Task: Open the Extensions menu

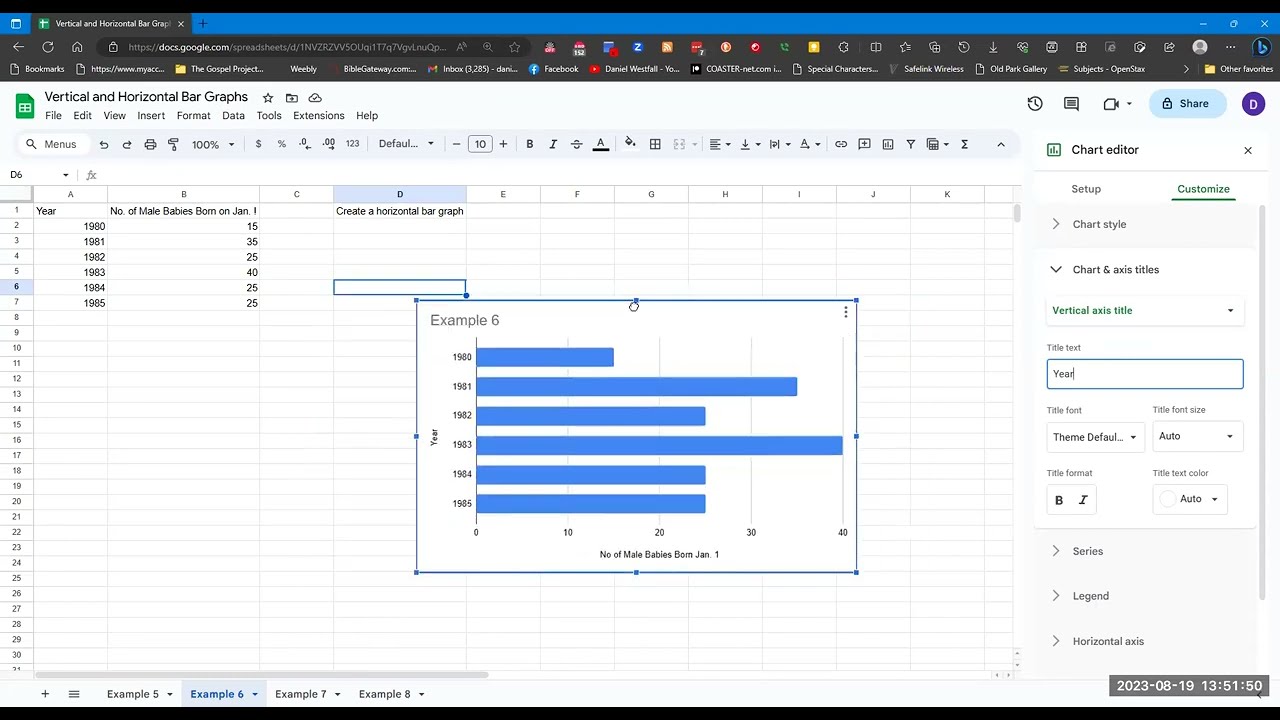Action: tap(318, 116)
